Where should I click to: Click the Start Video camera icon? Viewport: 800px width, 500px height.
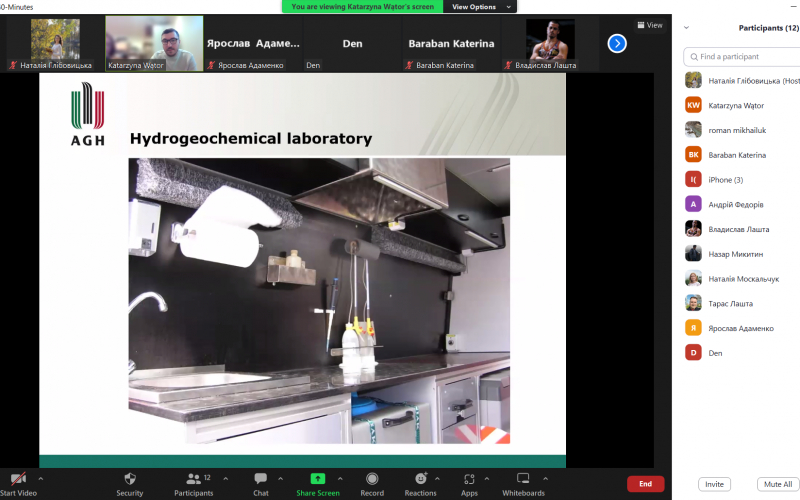click(18, 479)
